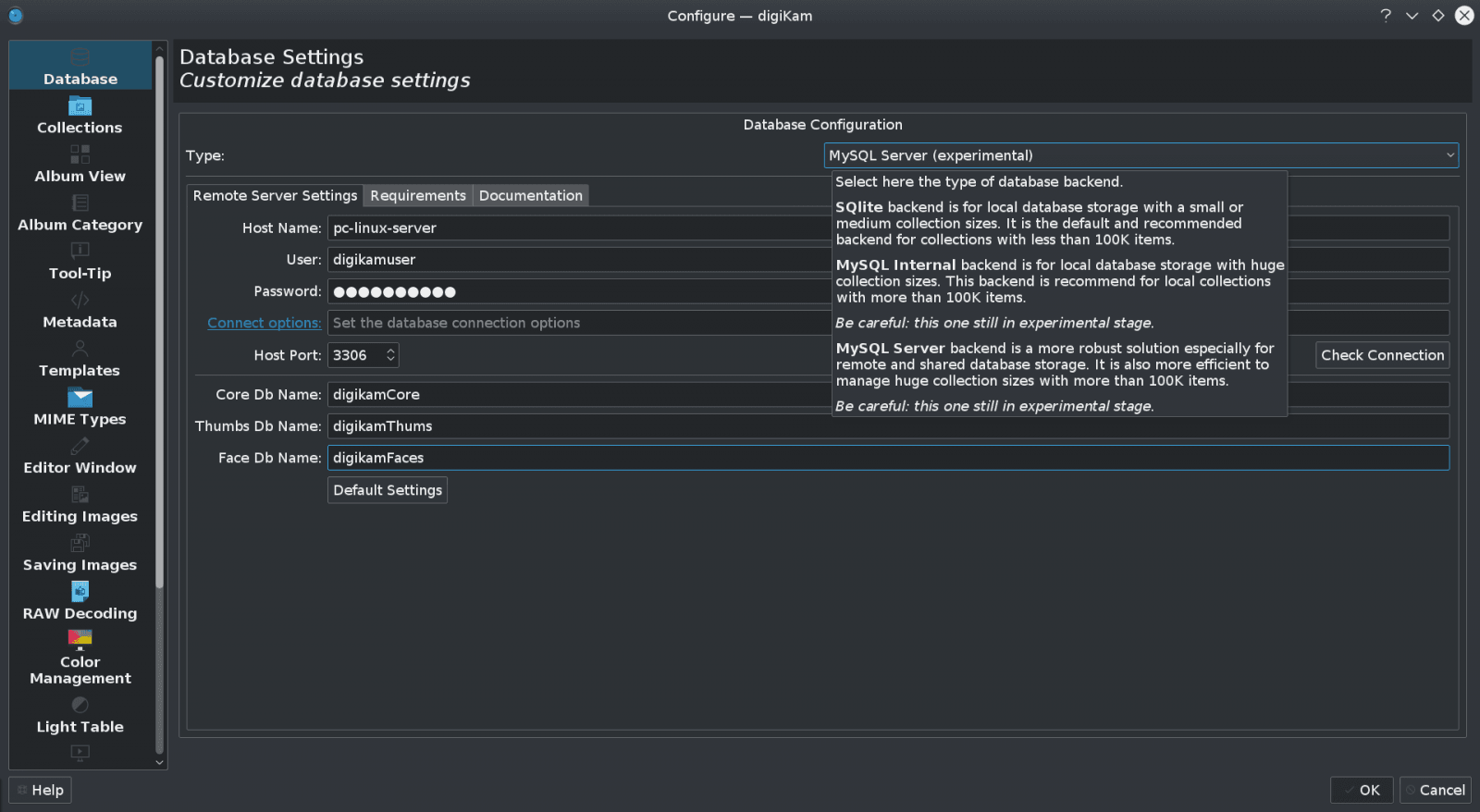
Task: Open the MIME Types envelope icon
Action: (x=80, y=398)
